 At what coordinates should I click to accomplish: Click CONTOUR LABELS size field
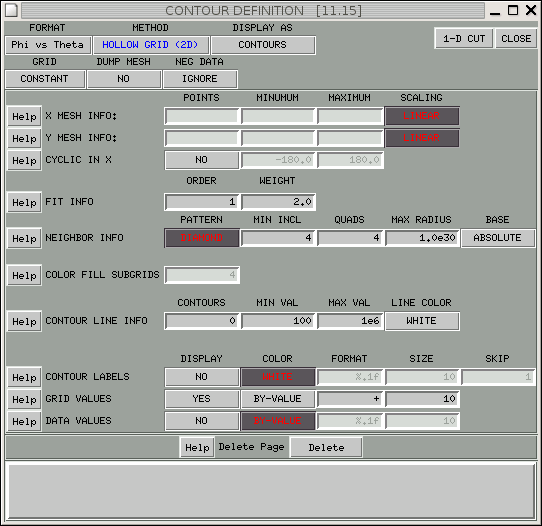point(422,377)
